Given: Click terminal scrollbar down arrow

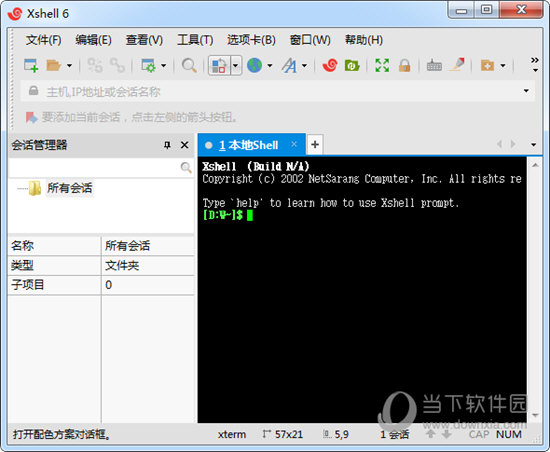Looking at the screenshot, I should tap(535, 416).
